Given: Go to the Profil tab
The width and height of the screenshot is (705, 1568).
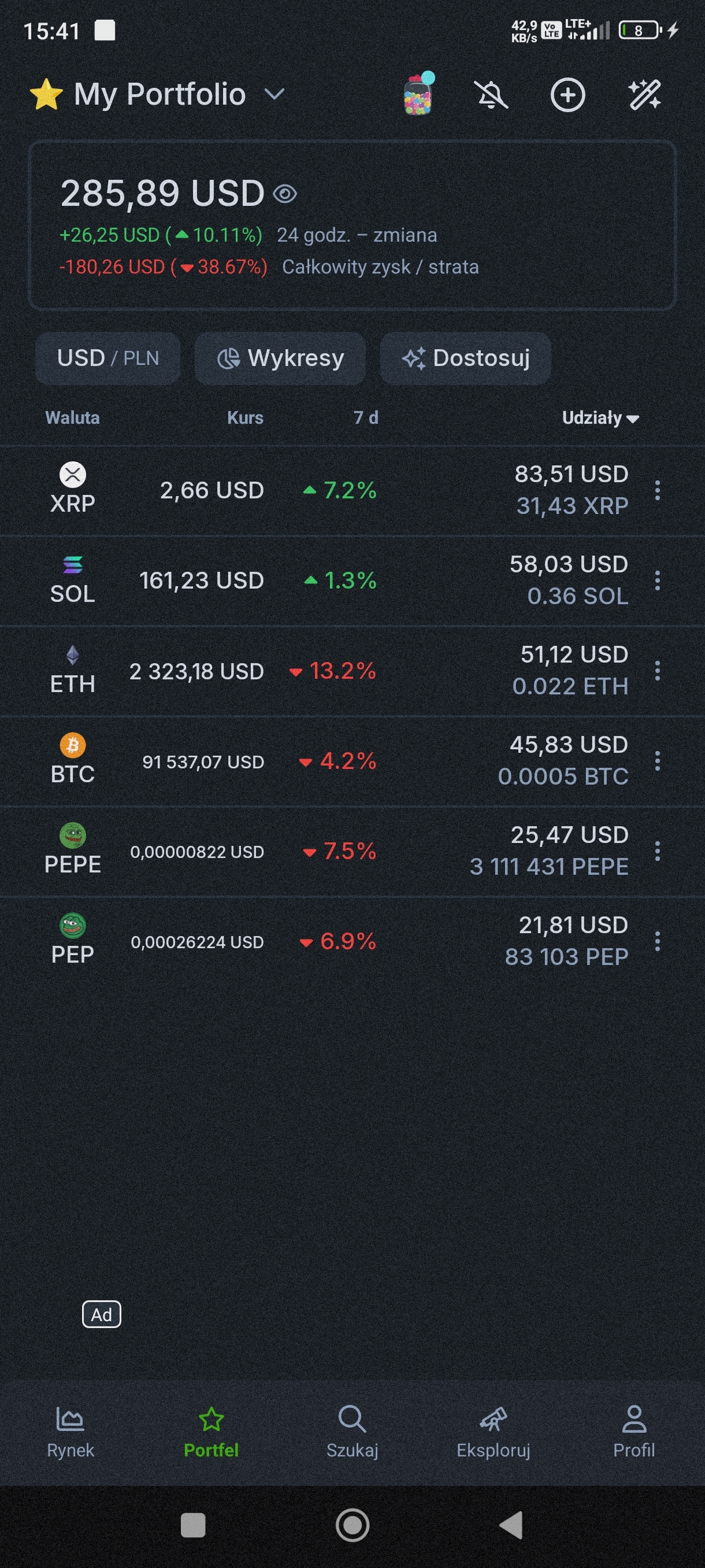Looking at the screenshot, I should (x=634, y=1430).
